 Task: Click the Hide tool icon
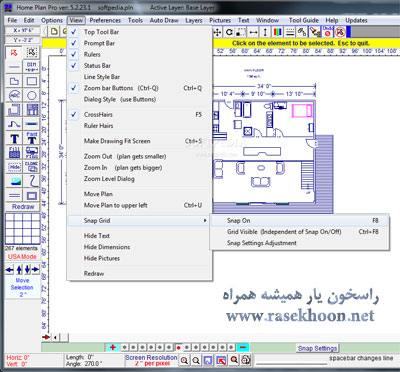[14, 167]
